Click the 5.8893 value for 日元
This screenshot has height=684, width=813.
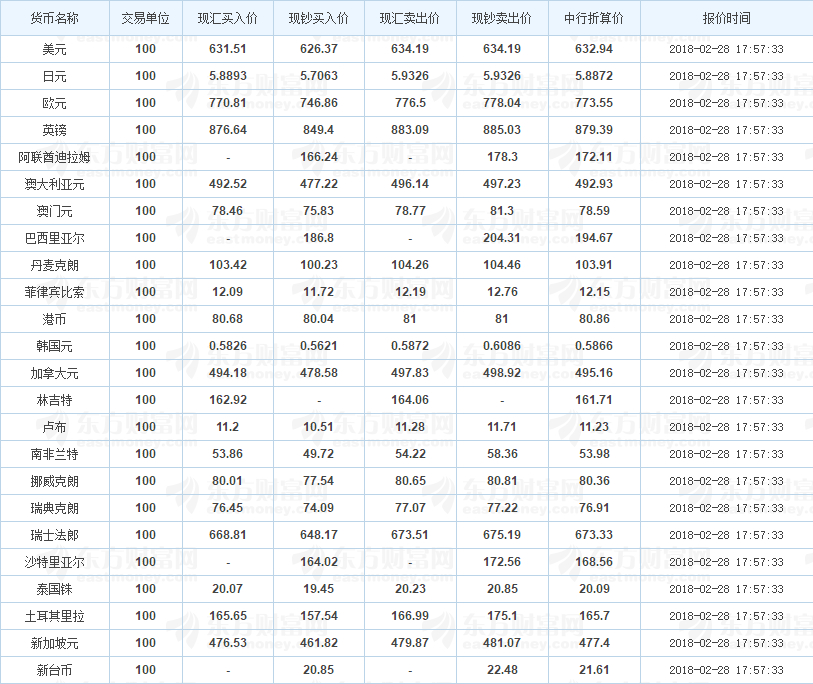228,76
